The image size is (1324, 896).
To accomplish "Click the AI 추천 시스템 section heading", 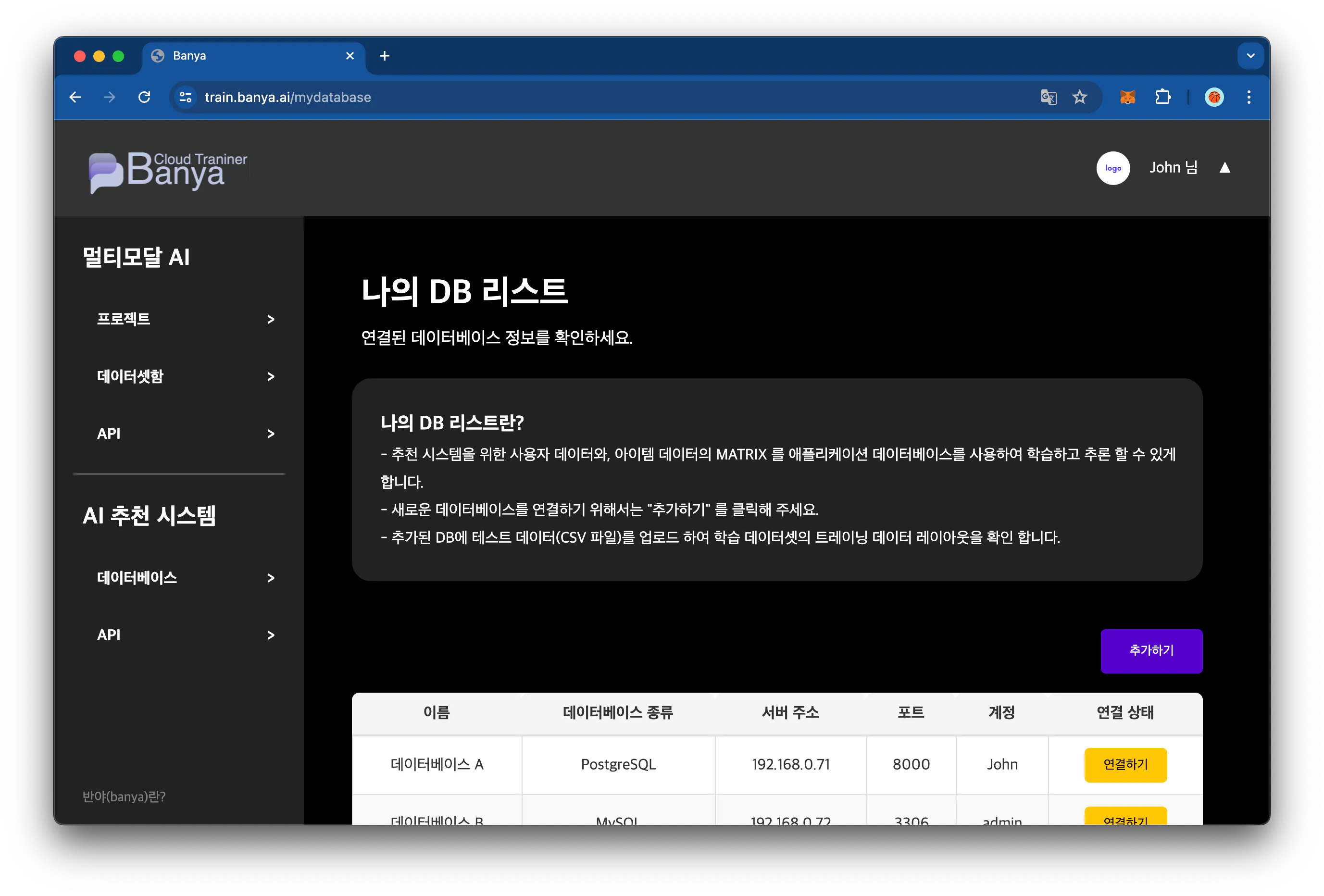I will click(149, 515).
